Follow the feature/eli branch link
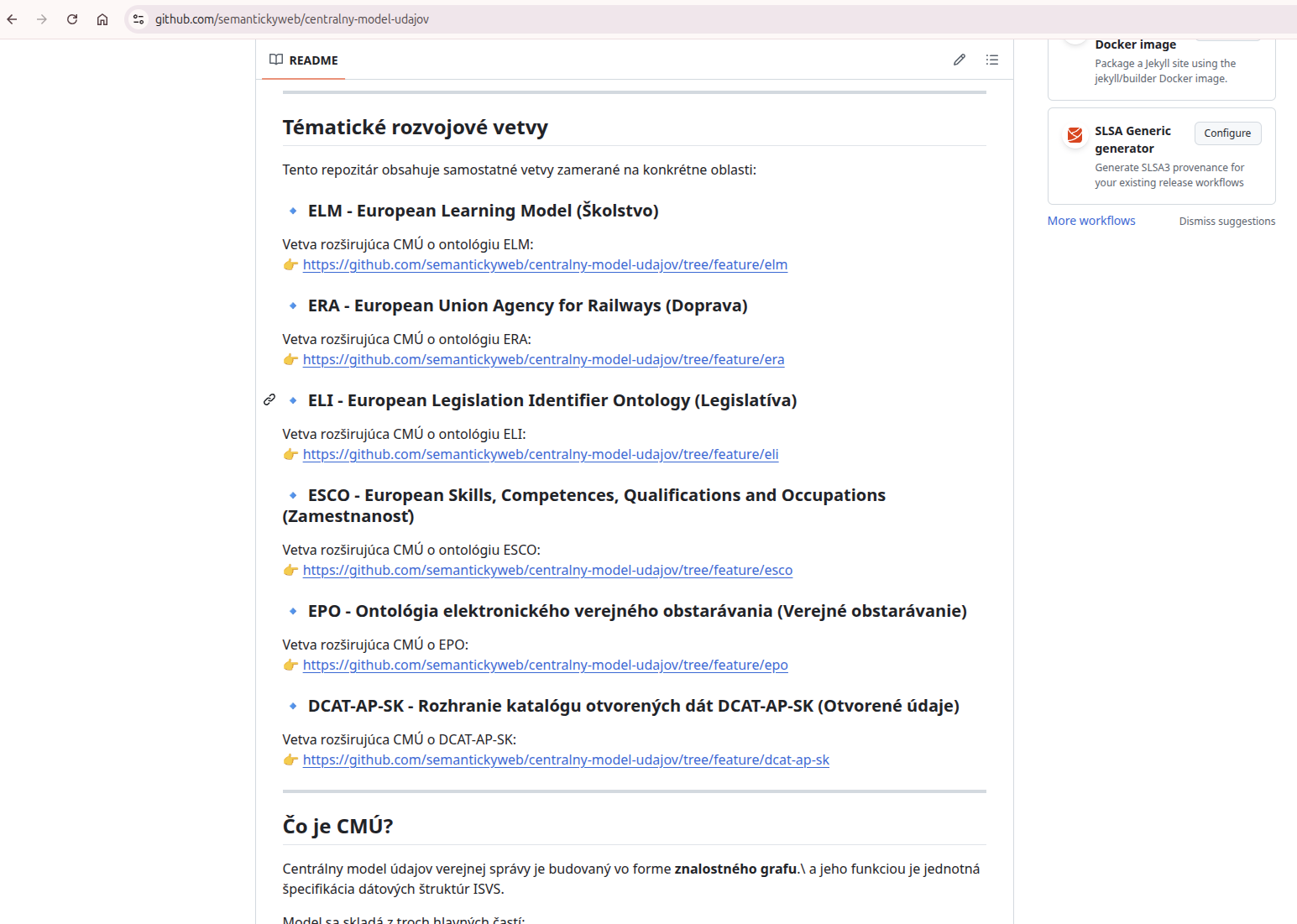 click(x=541, y=455)
